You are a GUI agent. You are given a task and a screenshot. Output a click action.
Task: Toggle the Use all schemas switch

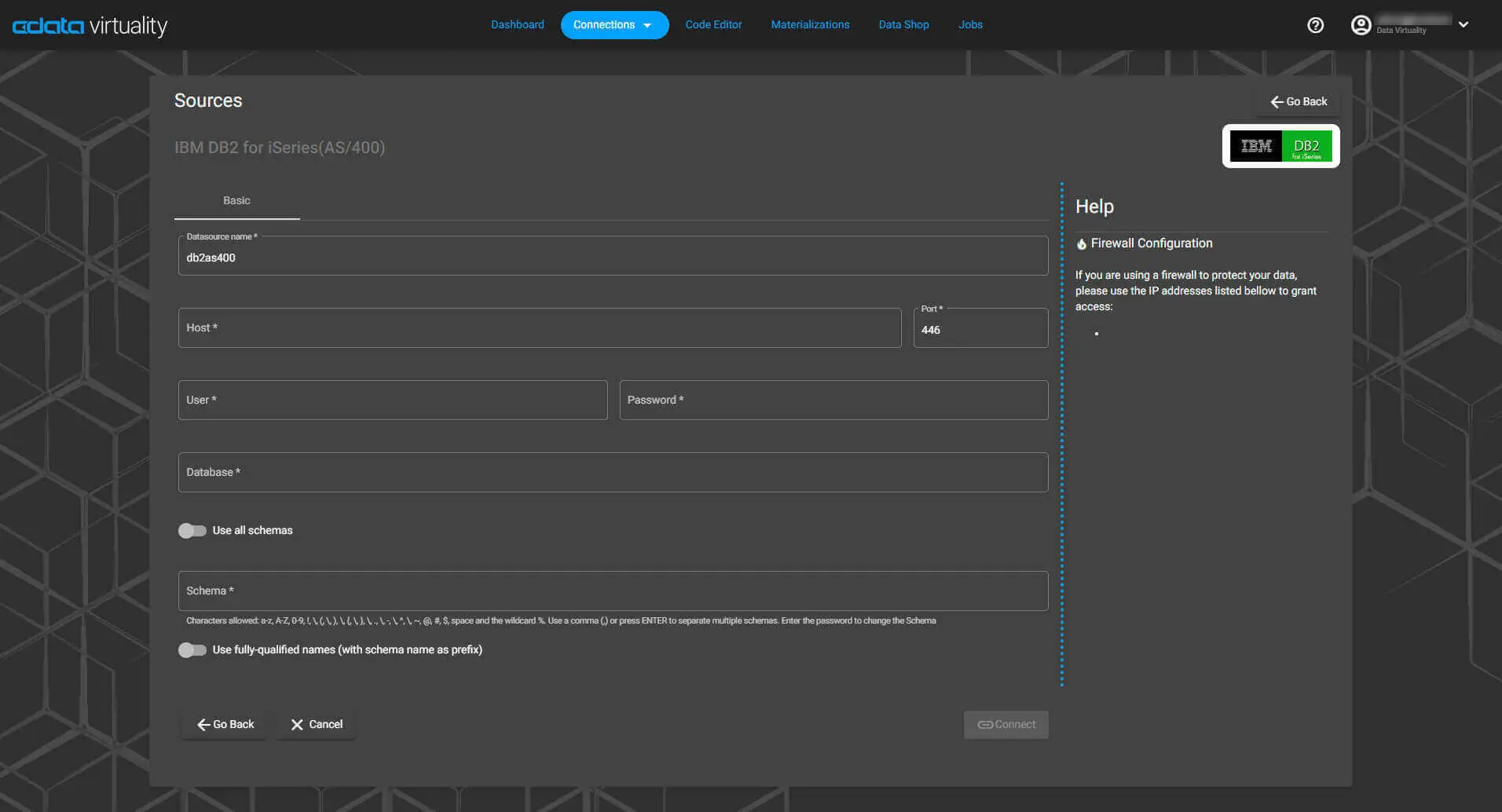[x=192, y=531]
